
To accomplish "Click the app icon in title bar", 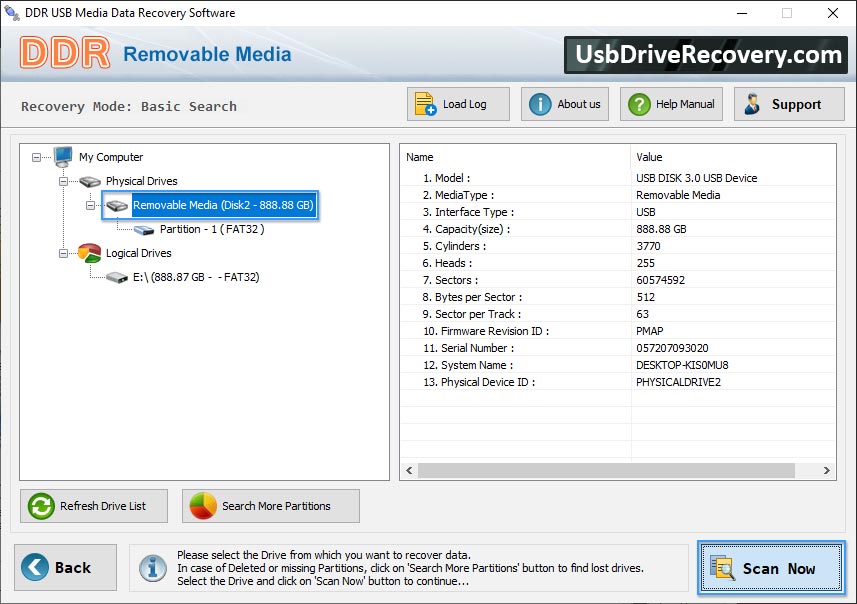I will point(11,12).
